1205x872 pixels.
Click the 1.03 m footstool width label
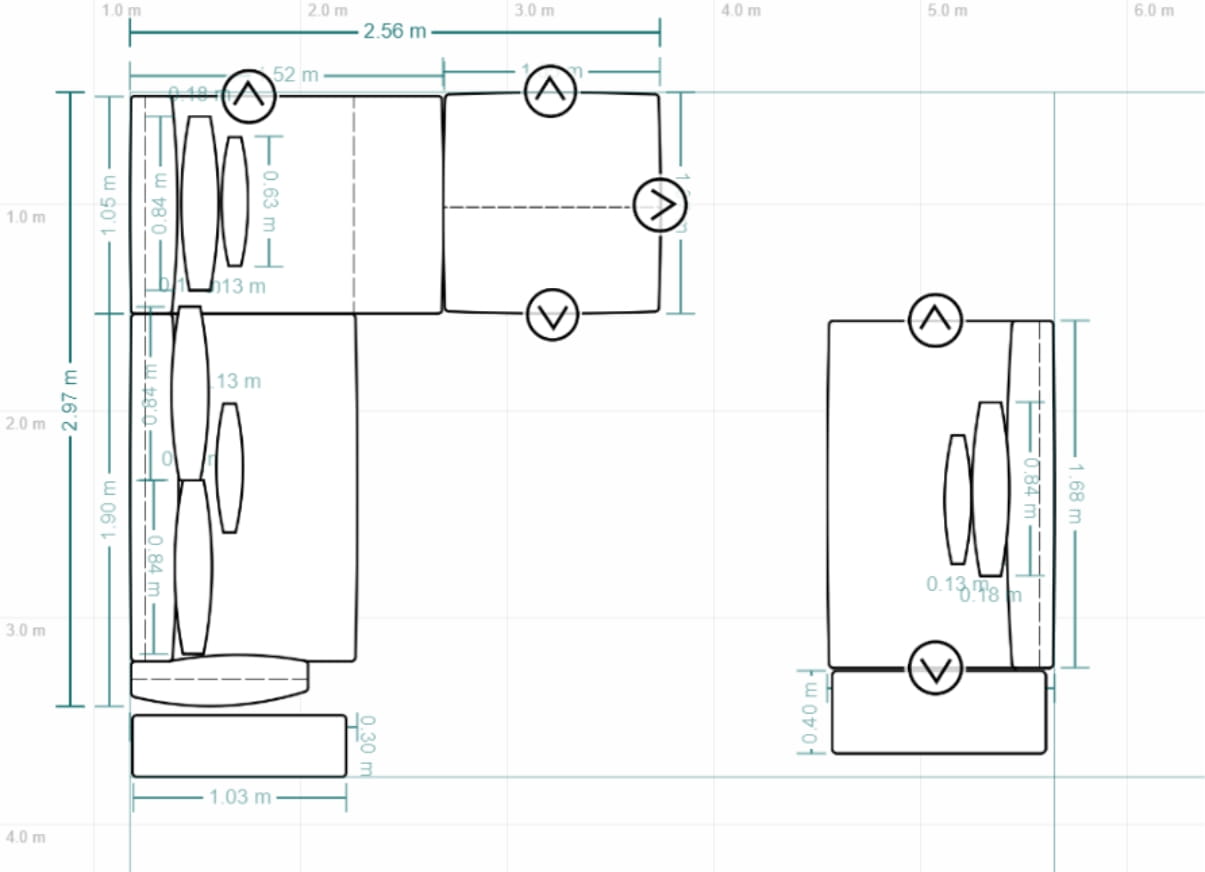240,797
